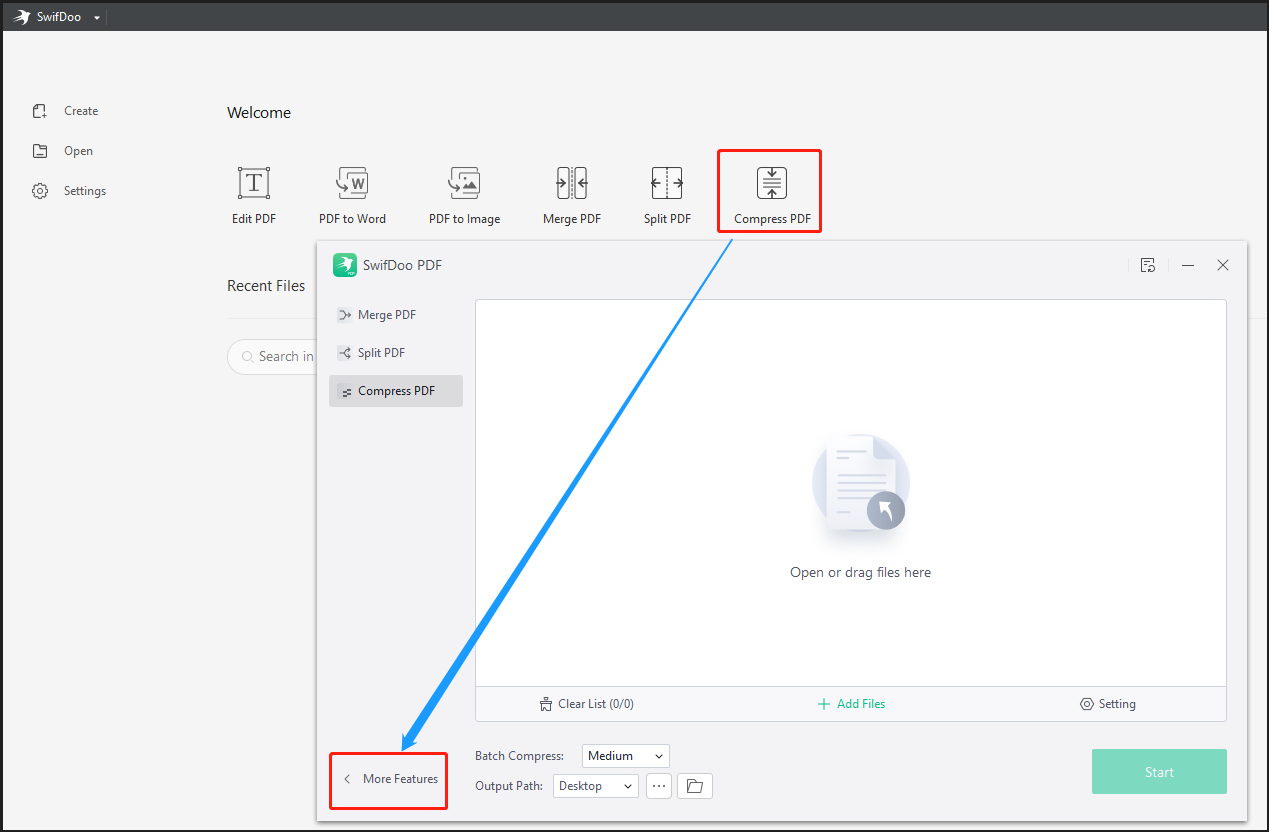Image resolution: width=1269 pixels, height=832 pixels.
Task: Select Compress PDF on the Welcome page
Action: tap(771, 196)
